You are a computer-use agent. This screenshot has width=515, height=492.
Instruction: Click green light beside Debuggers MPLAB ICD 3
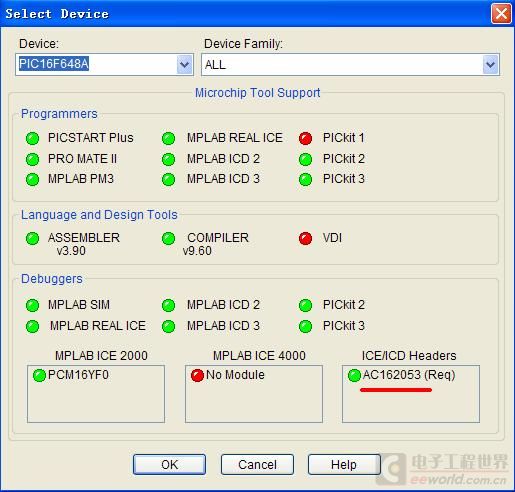(x=168, y=326)
